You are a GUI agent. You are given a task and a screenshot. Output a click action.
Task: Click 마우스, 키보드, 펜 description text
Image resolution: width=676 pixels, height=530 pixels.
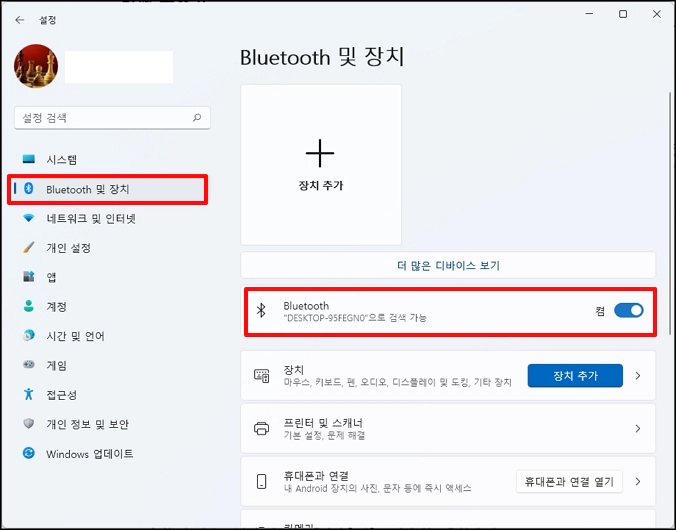(x=397, y=383)
